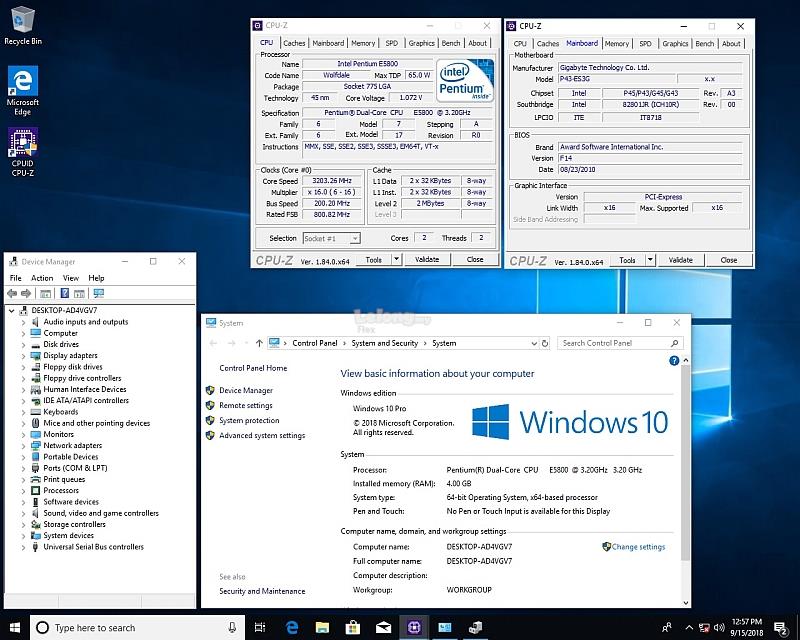Click Control Panel Home link
Screen dimensions: 800x640
pyautogui.click(x=253, y=368)
